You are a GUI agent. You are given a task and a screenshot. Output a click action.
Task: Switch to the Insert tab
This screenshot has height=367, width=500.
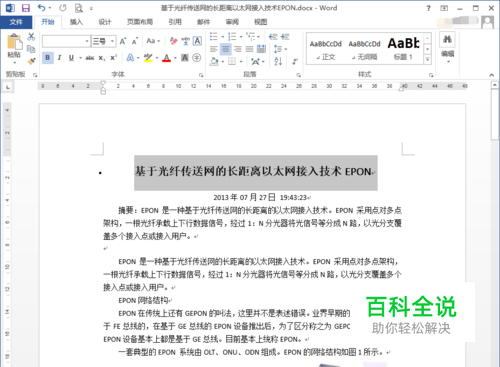(76, 22)
